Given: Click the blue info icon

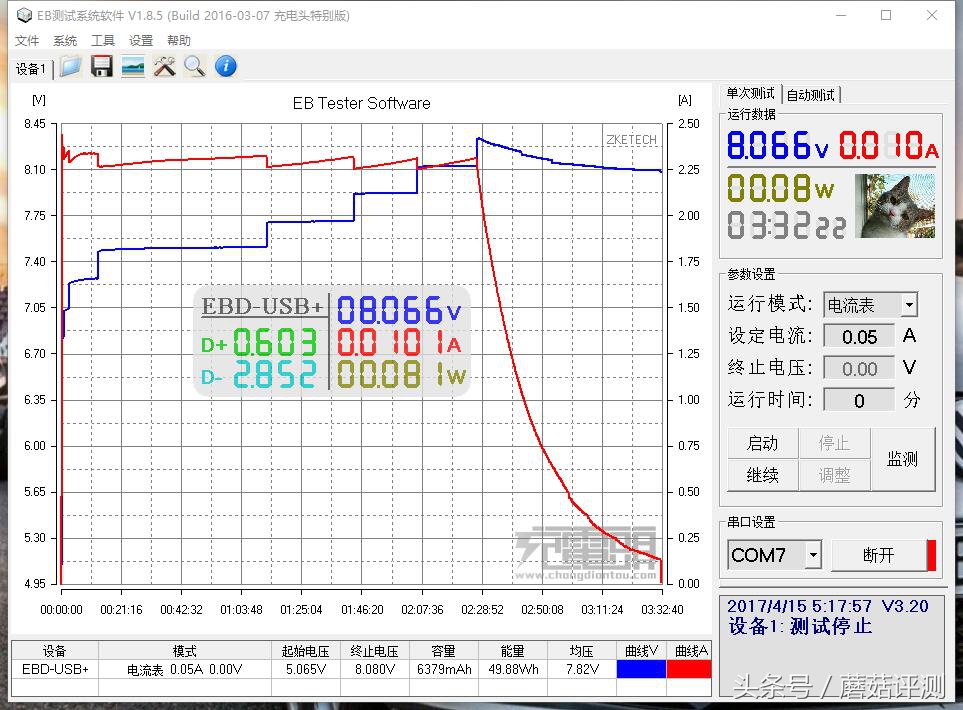Looking at the screenshot, I should [x=226, y=67].
